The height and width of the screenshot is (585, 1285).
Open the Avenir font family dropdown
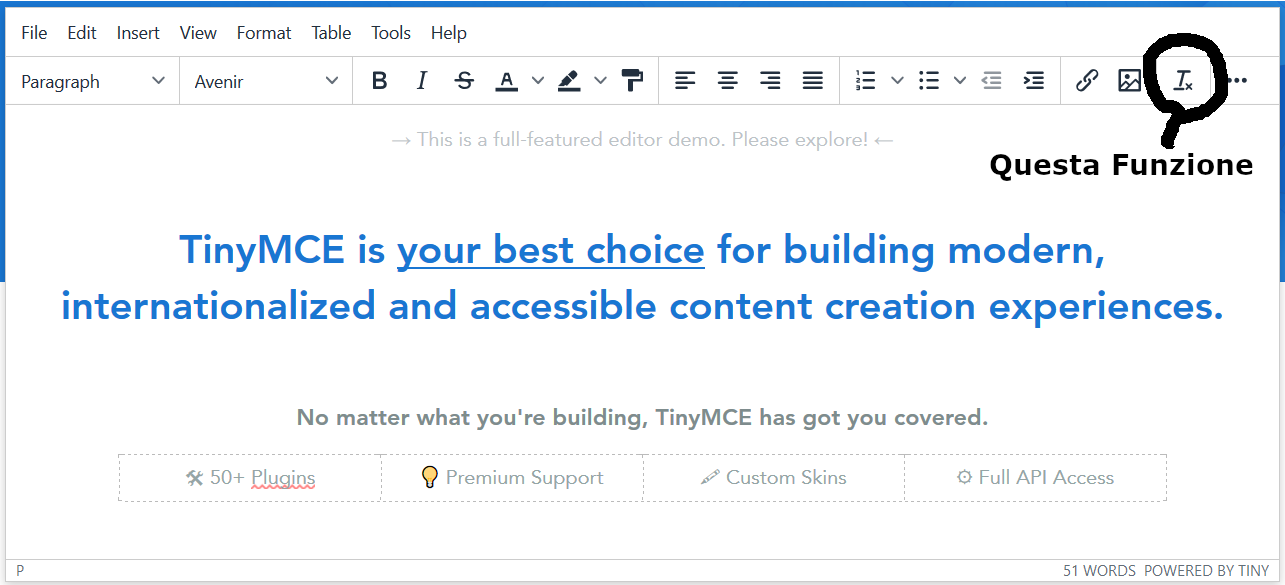(266, 81)
